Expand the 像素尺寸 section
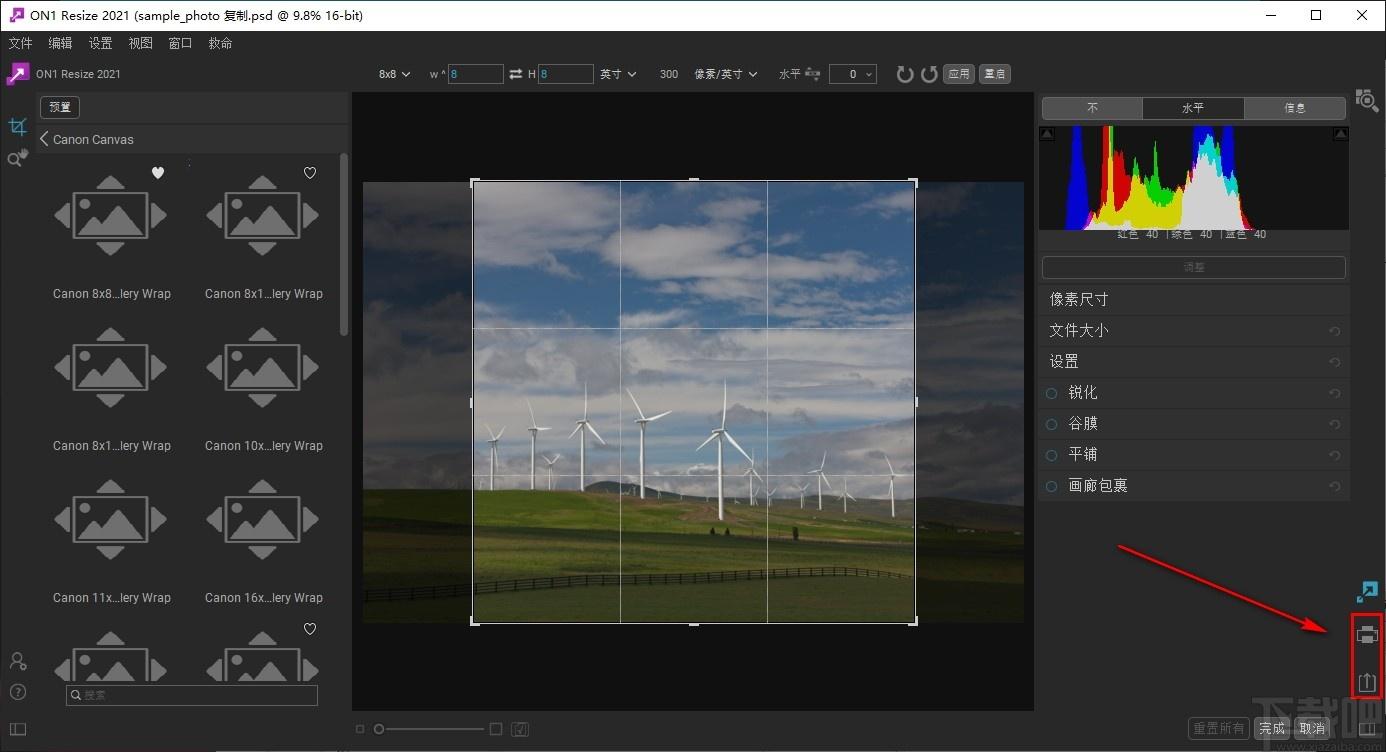The image size is (1386, 752). pyautogui.click(x=1193, y=300)
